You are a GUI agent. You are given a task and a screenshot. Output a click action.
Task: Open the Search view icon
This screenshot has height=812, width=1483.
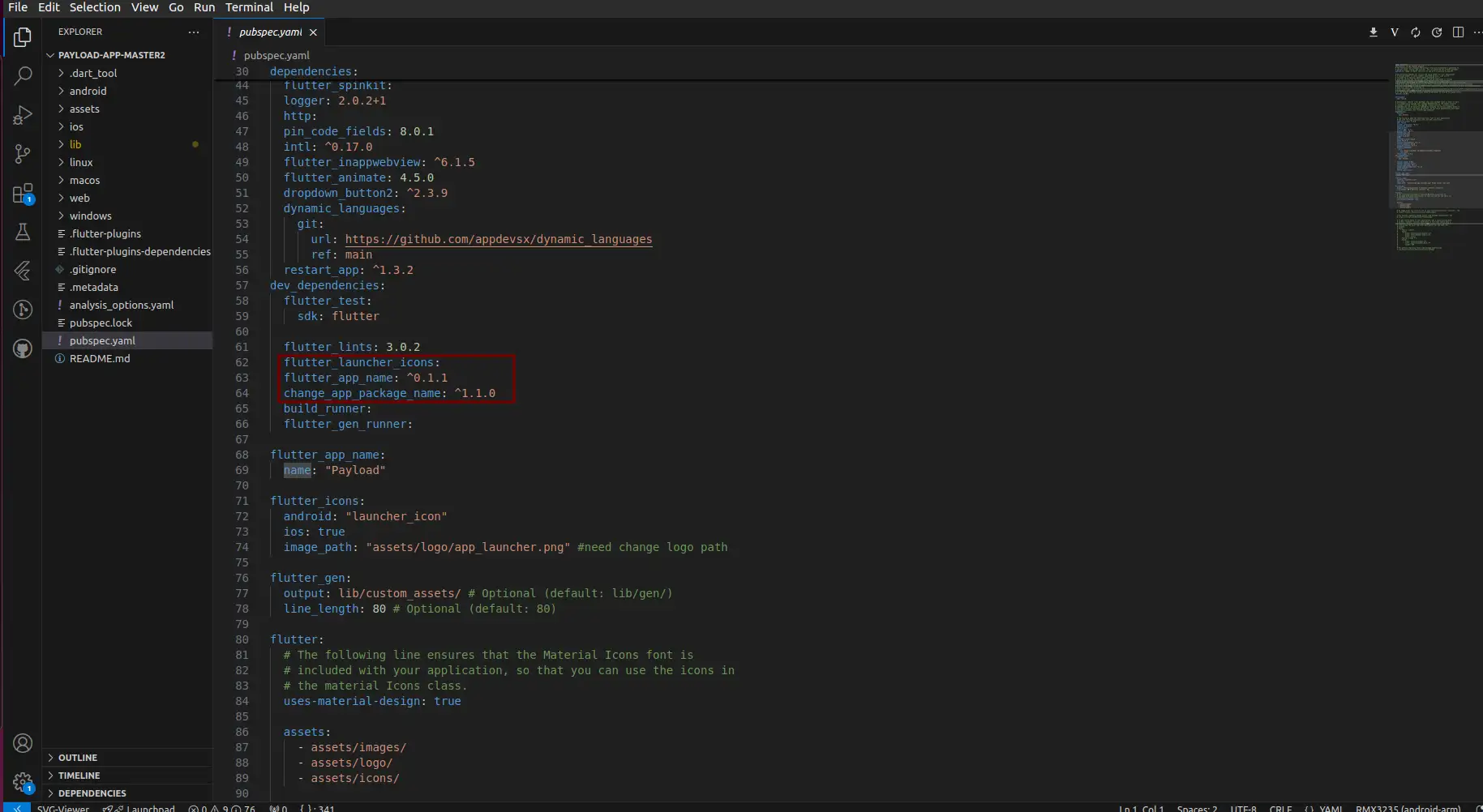tap(23, 76)
